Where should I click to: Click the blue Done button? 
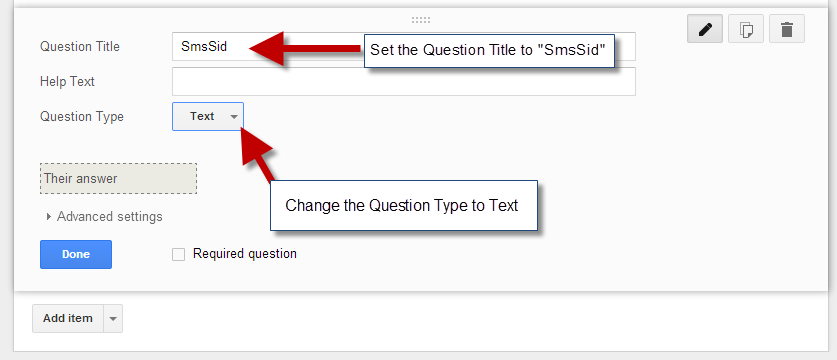(x=76, y=254)
